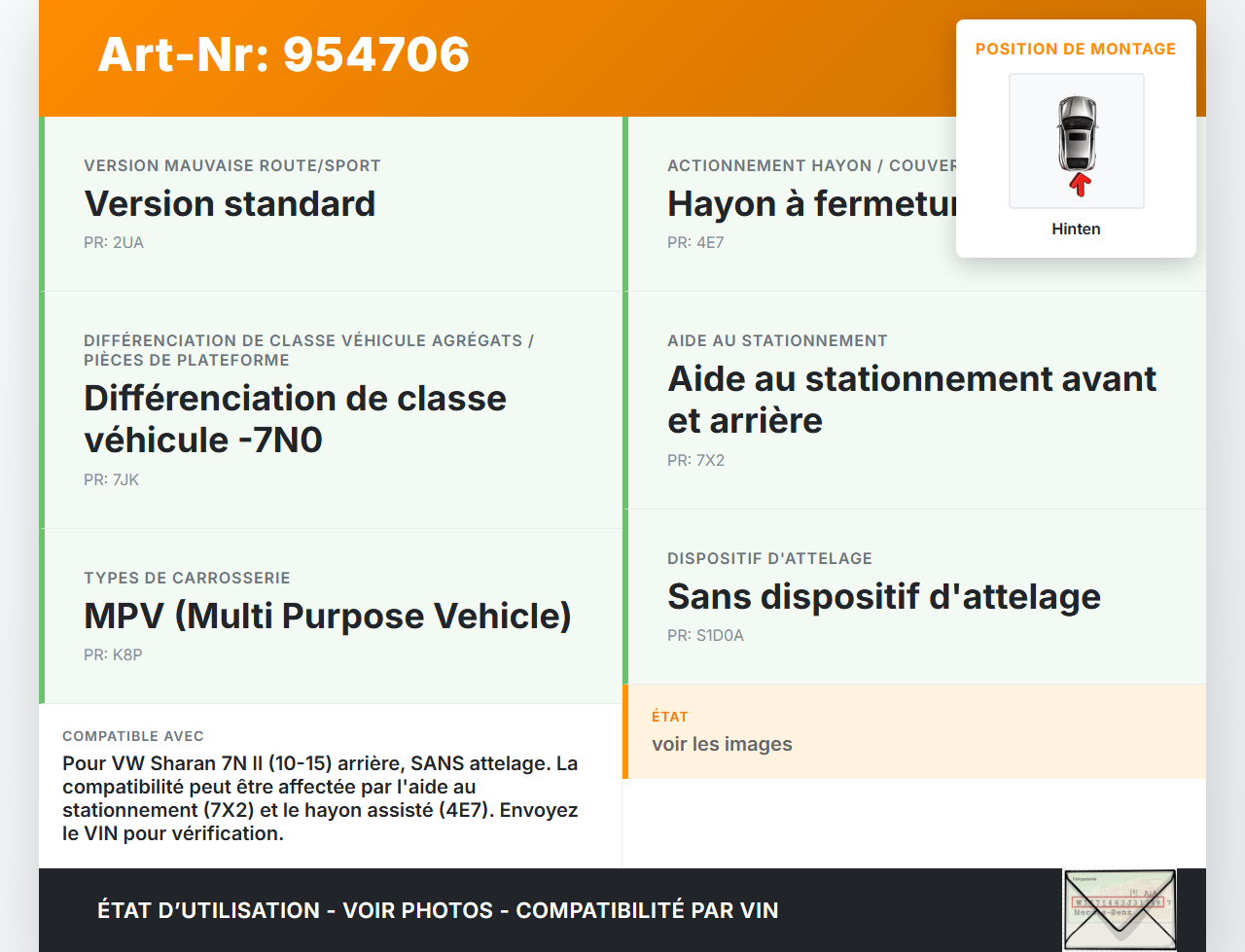
Task: Click the TYPES DE CARROSSERIE label
Action: pos(187,578)
